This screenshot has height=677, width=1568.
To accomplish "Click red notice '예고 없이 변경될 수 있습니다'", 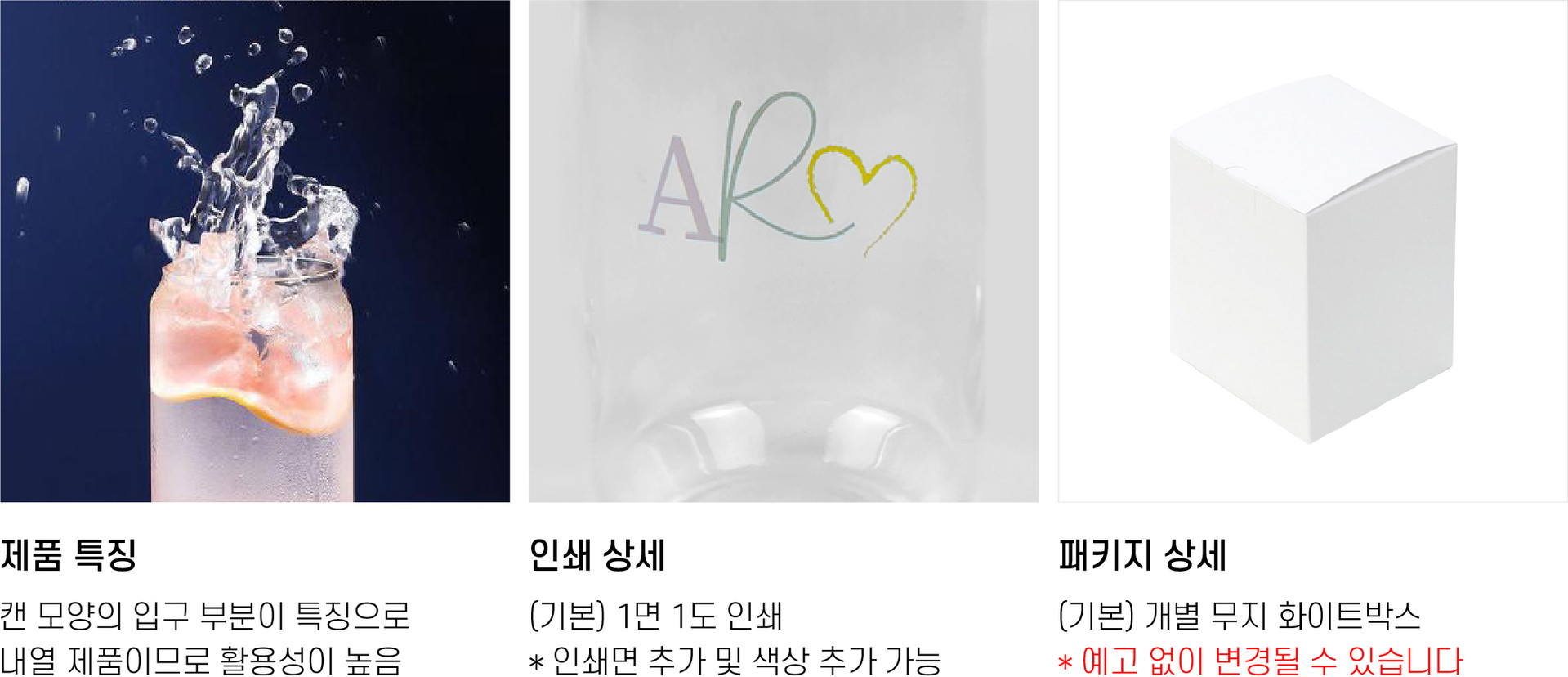I will click(x=1271, y=661).
